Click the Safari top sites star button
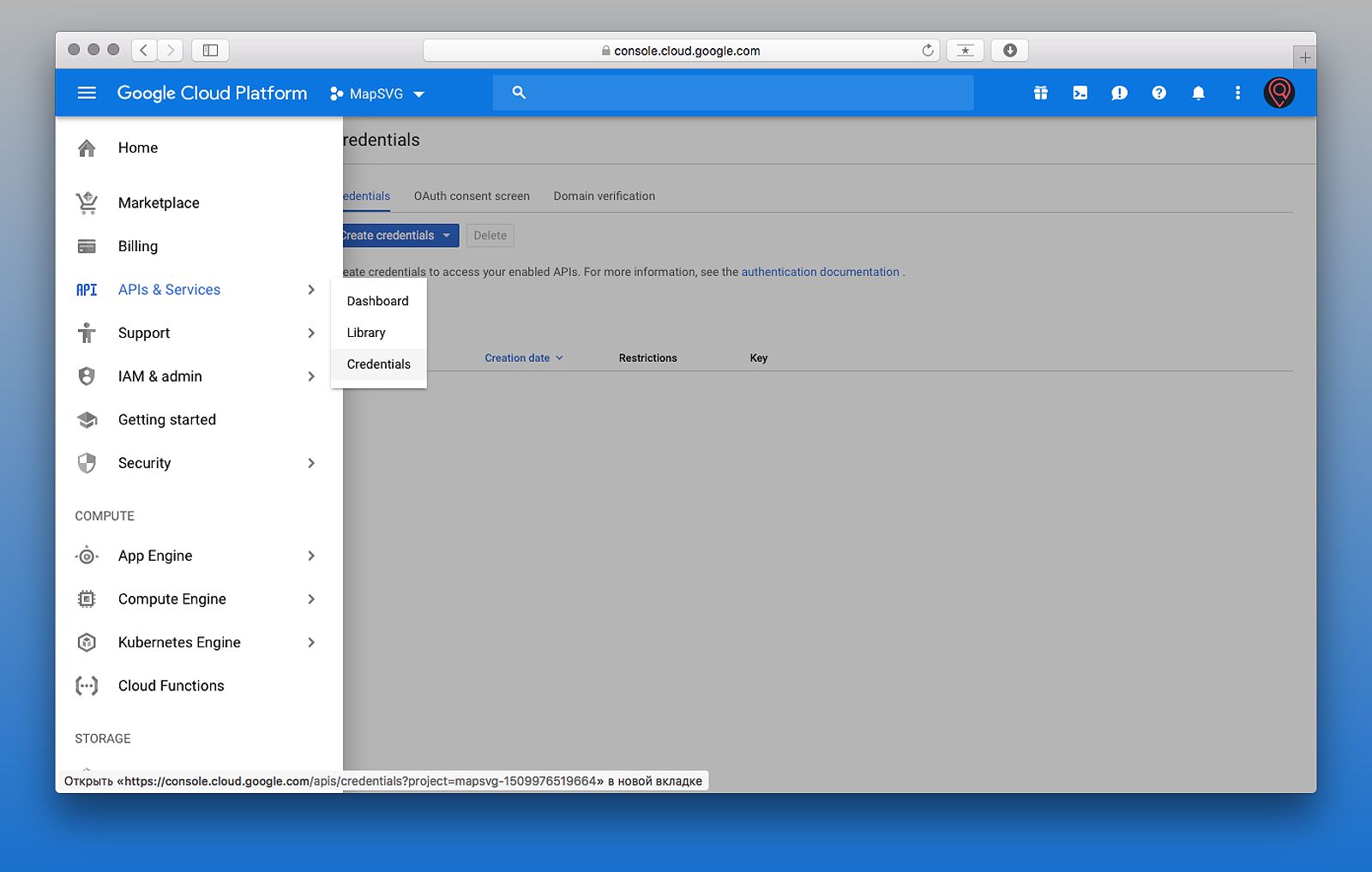Image resolution: width=1372 pixels, height=872 pixels. [965, 51]
